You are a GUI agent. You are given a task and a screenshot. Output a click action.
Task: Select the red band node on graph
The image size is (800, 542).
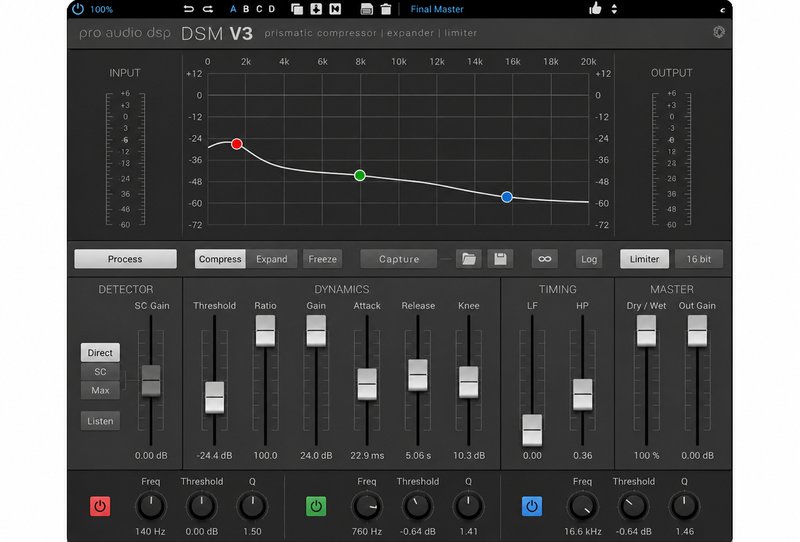pyautogui.click(x=236, y=144)
